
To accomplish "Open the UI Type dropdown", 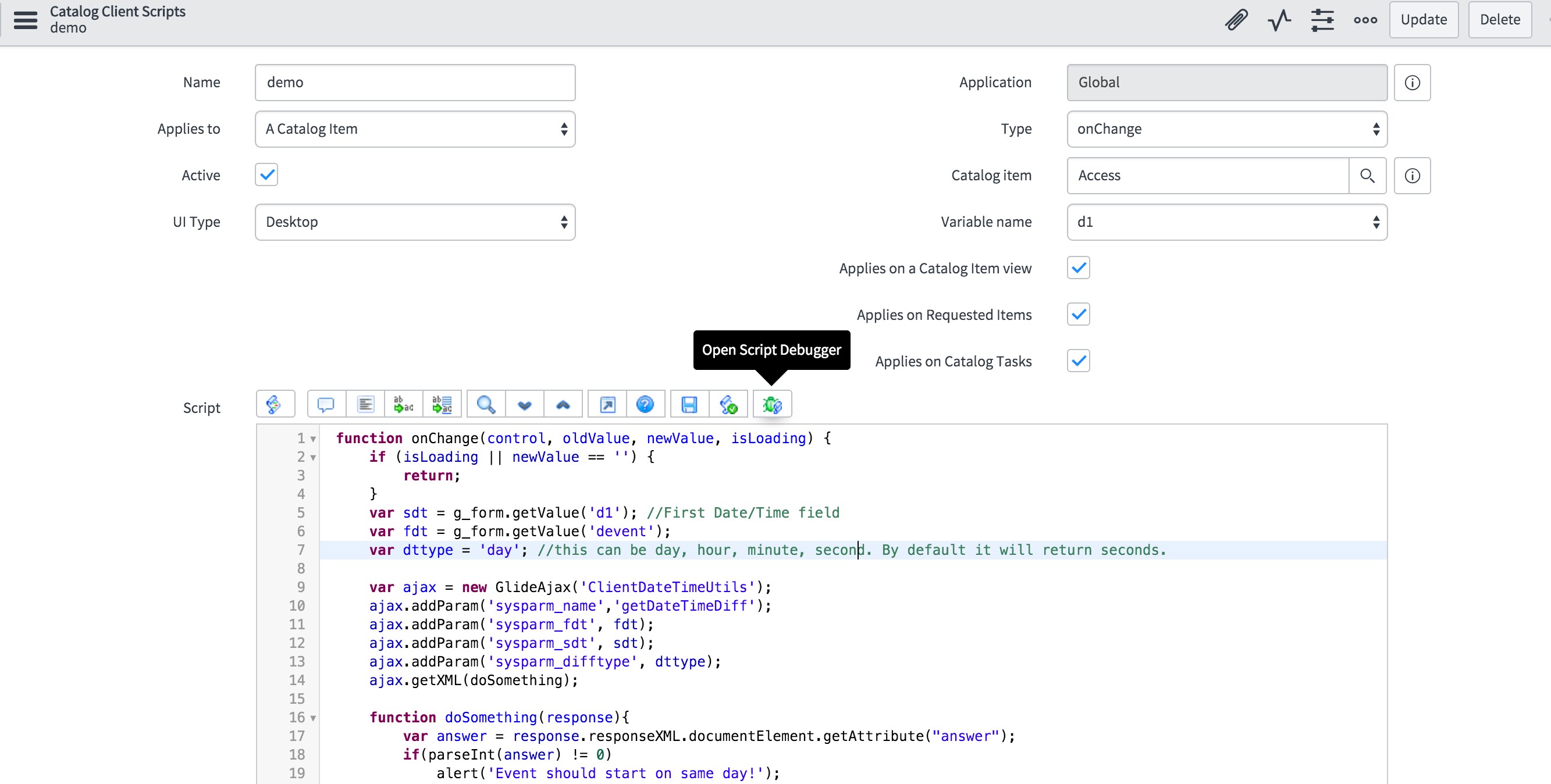I will point(415,222).
